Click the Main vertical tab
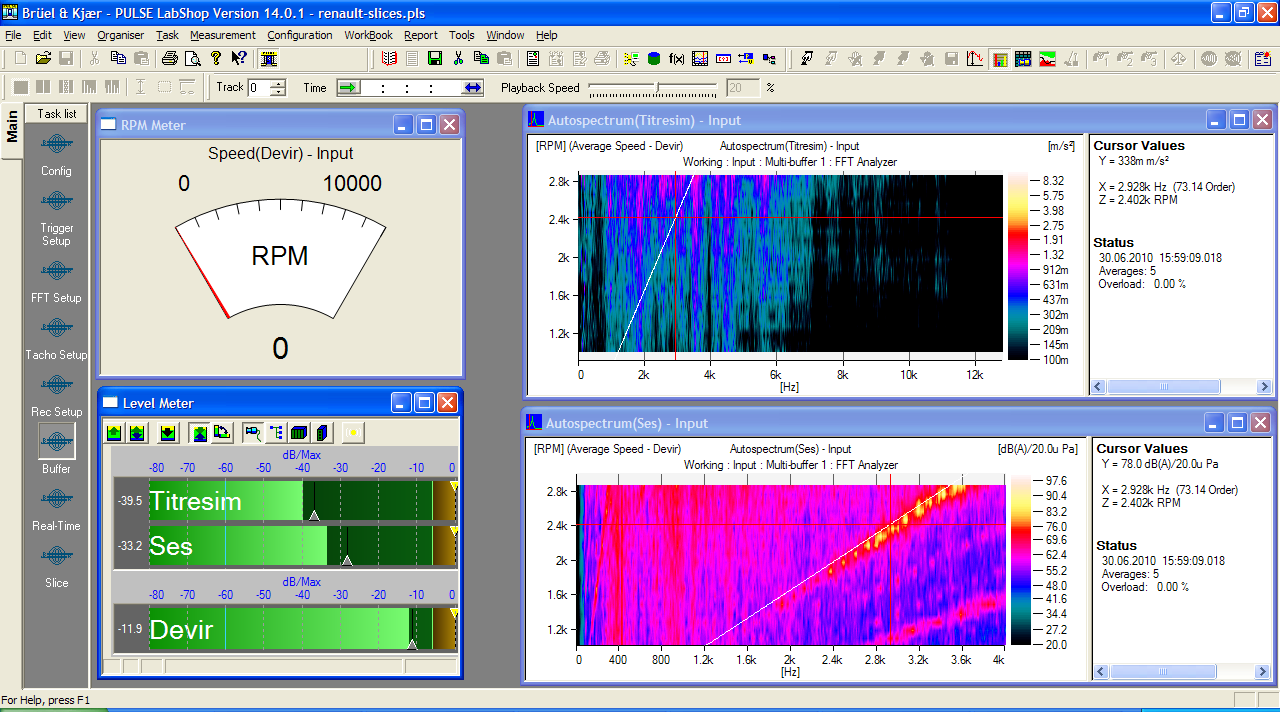Image resolution: width=1280 pixels, height=712 pixels. tap(12, 124)
